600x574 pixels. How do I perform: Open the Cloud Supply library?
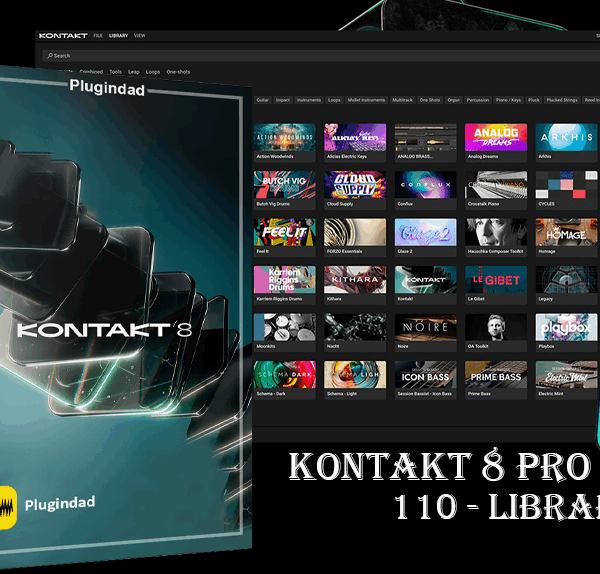355,189
